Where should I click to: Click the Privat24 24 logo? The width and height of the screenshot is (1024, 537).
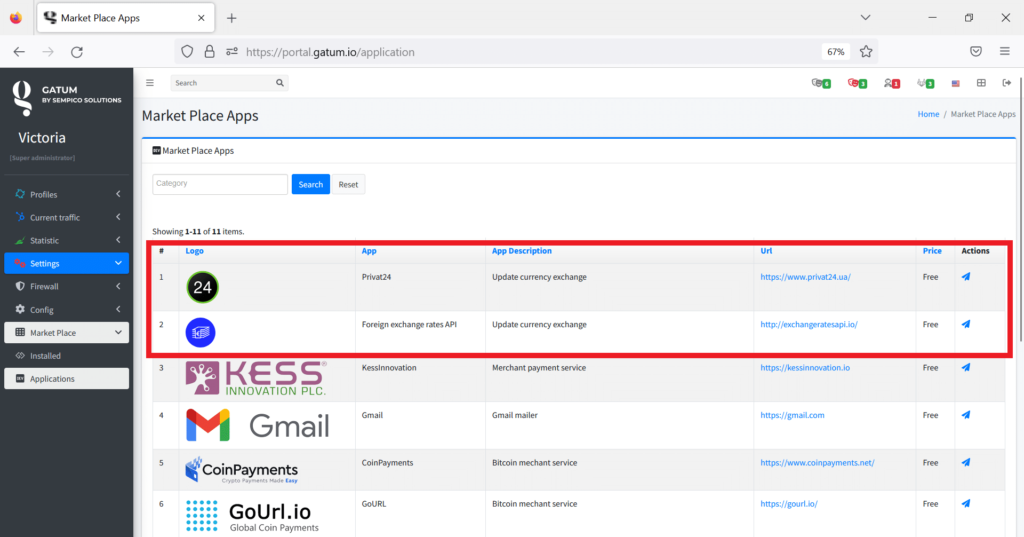(202, 287)
